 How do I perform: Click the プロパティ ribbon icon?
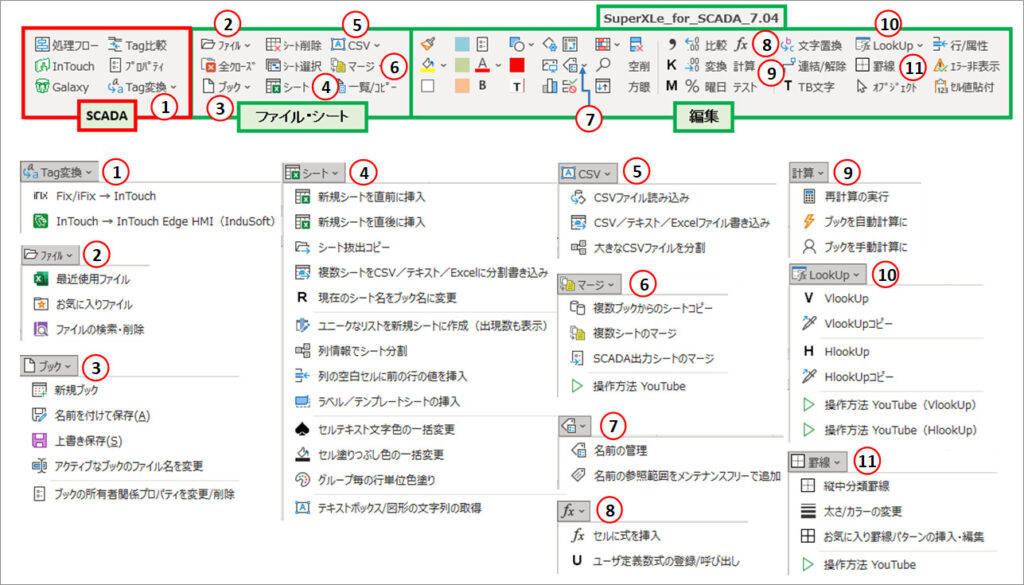point(115,66)
